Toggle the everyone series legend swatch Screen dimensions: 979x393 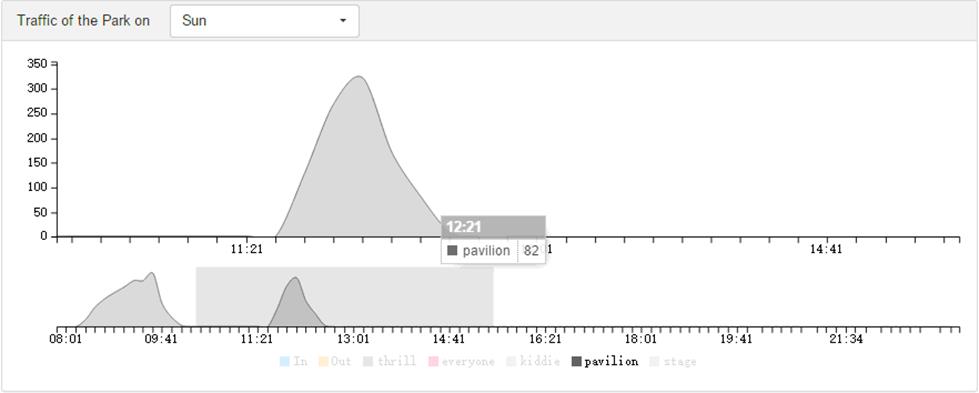pos(433,361)
